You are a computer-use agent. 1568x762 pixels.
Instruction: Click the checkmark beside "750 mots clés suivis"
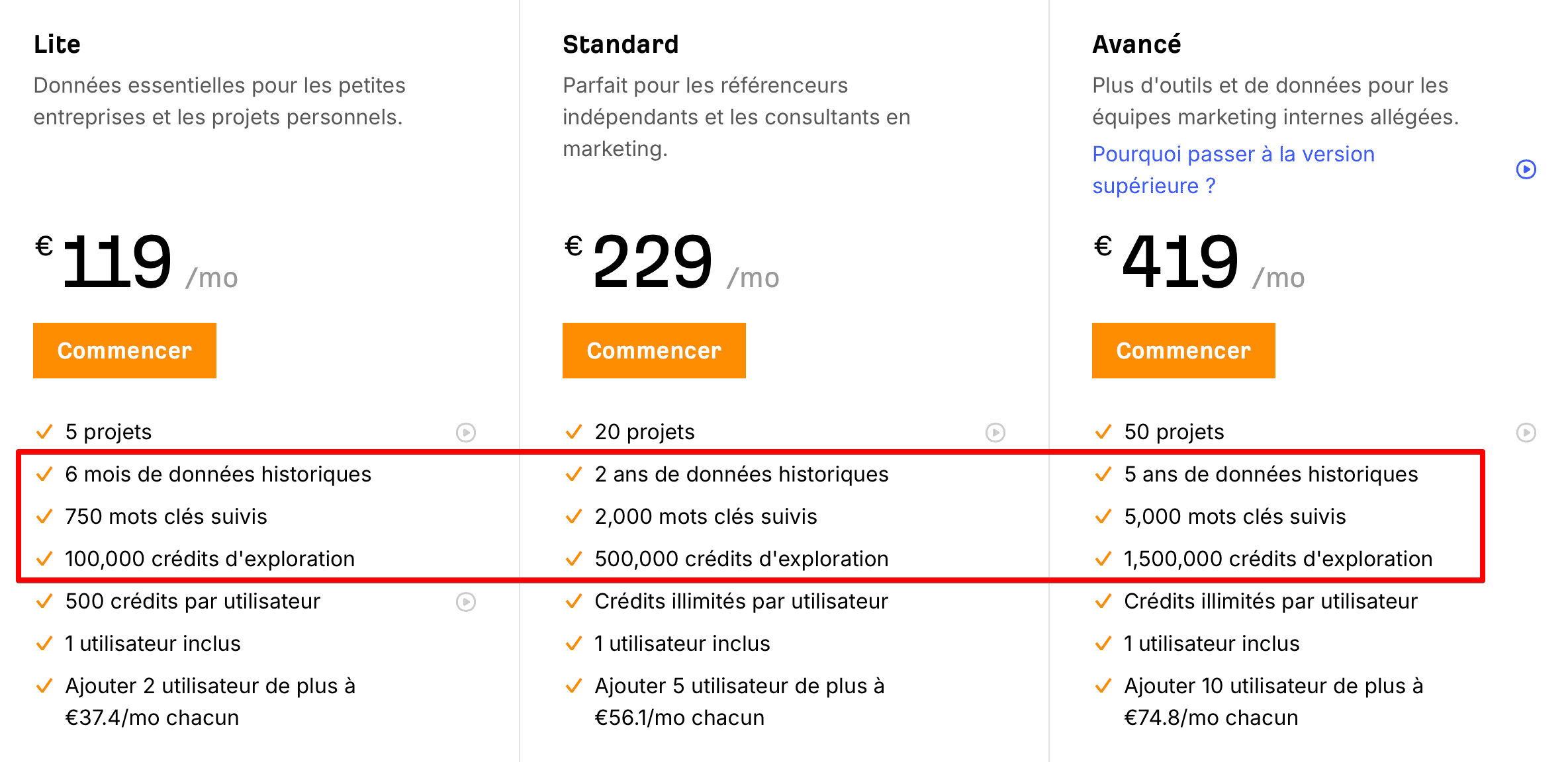(x=44, y=517)
